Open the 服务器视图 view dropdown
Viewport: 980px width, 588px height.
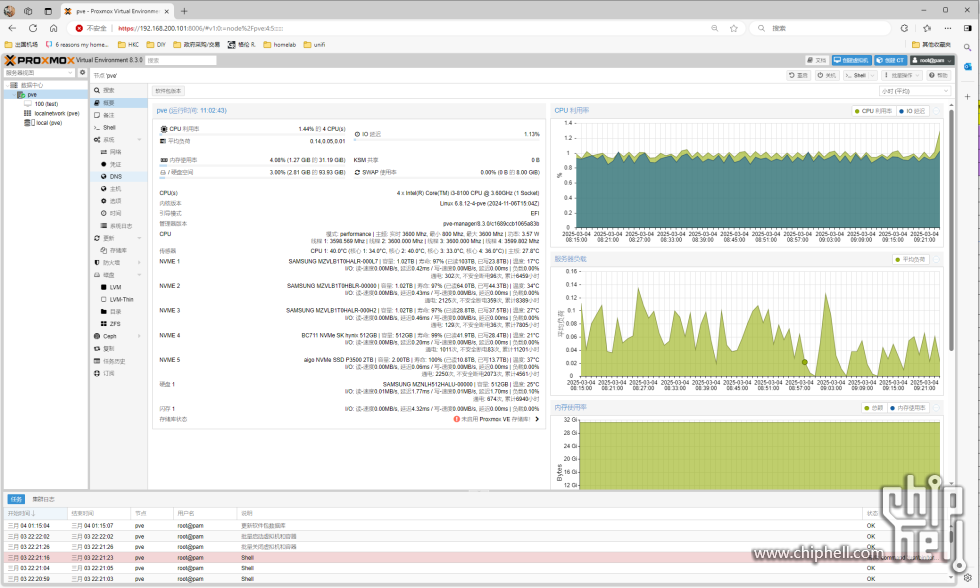pyautogui.click(x=39, y=73)
